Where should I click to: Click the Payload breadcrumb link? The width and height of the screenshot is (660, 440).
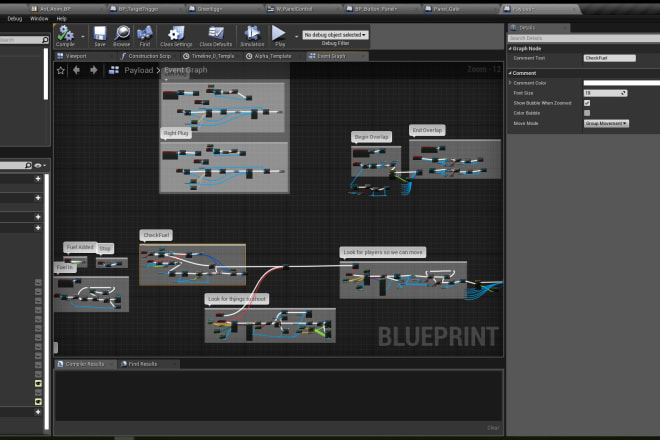click(x=138, y=70)
